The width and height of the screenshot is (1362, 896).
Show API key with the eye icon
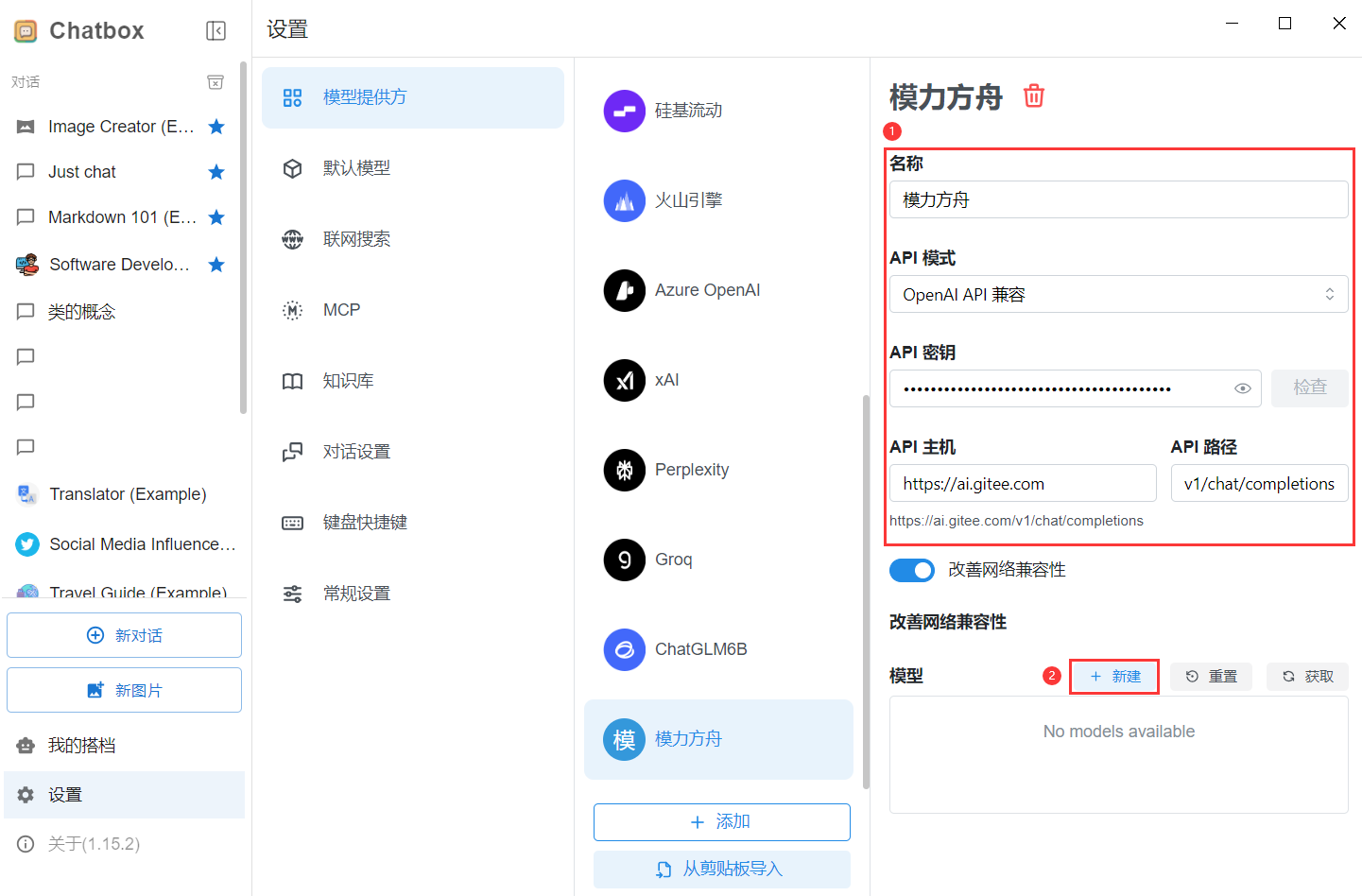pyautogui.click(x=1243, y=388)
